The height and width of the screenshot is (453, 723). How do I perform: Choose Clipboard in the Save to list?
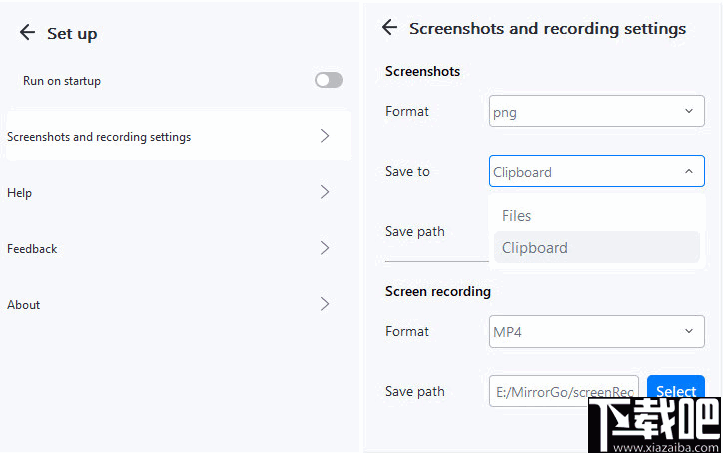(x=535, y=248)
